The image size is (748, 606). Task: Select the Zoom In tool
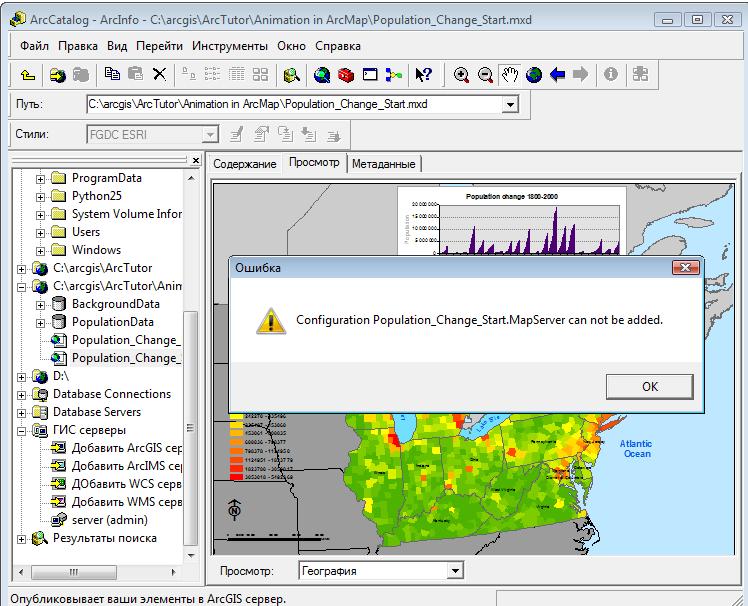coord(461,74)
